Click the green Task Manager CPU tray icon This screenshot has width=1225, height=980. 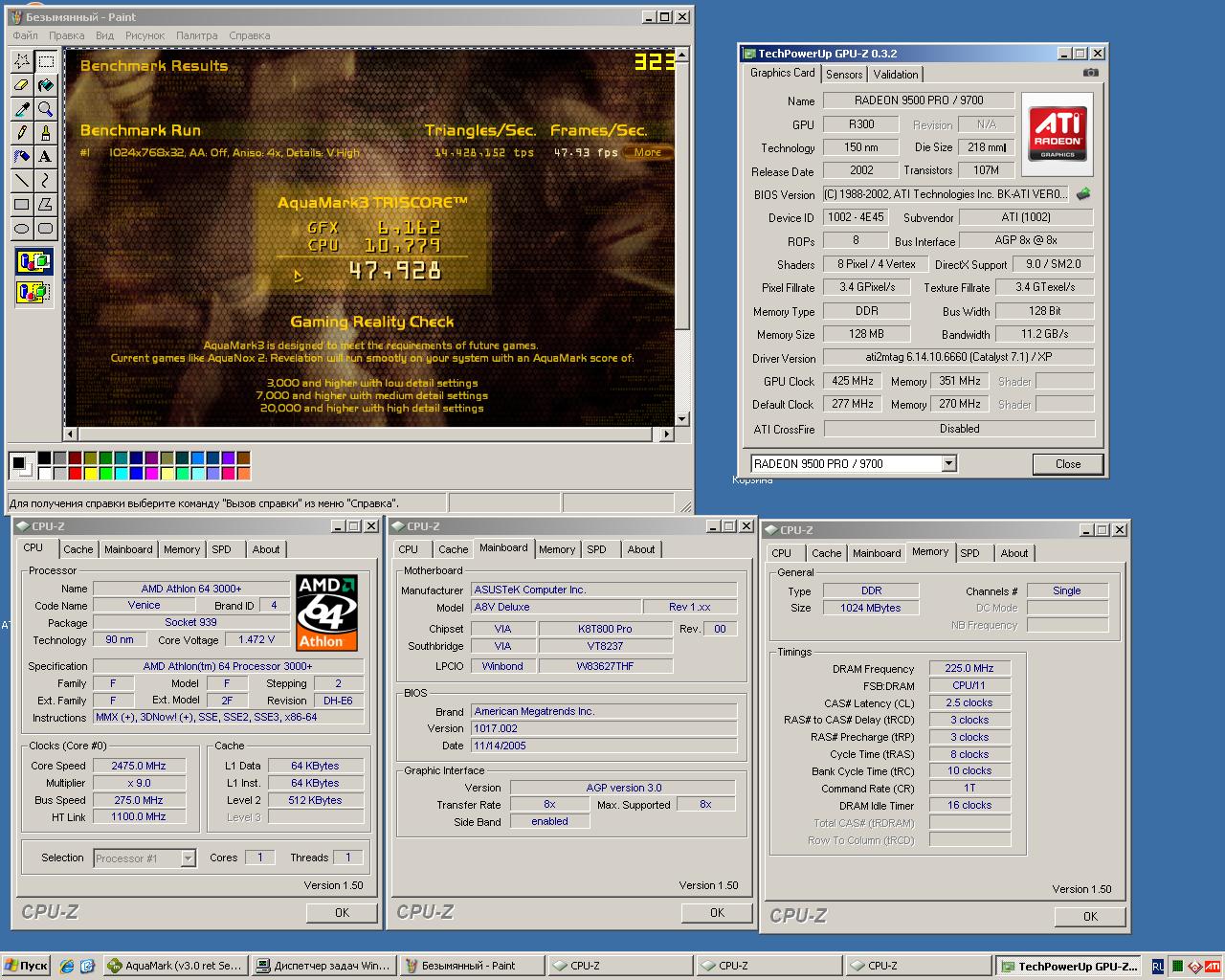coord(1176,966)
